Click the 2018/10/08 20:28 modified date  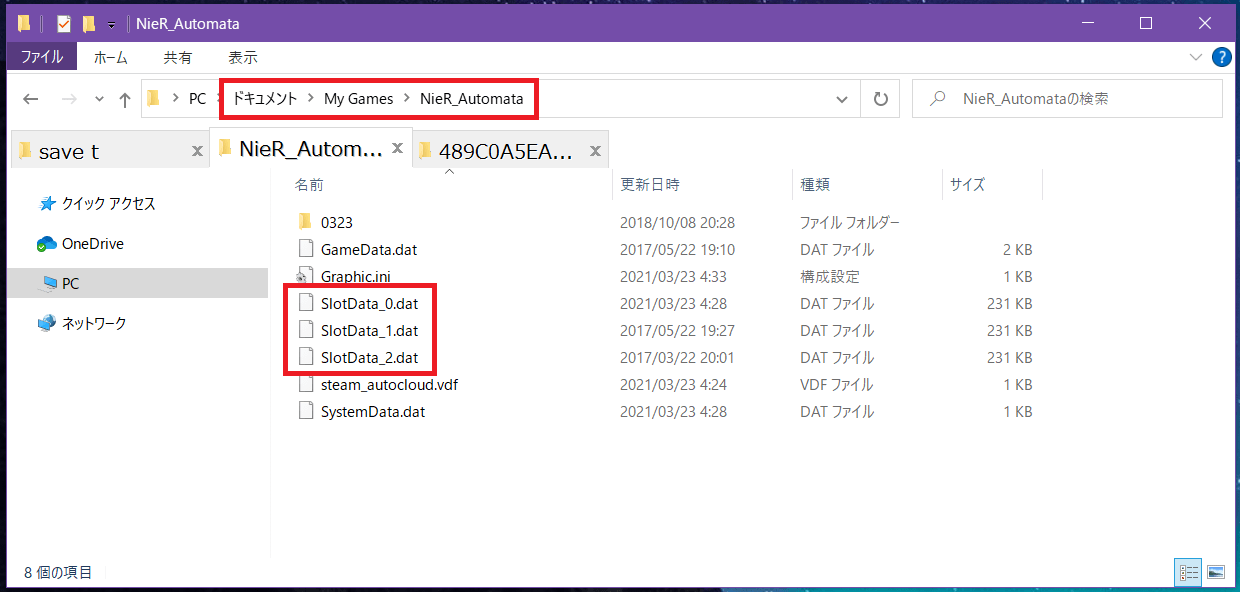pos(677,222)
